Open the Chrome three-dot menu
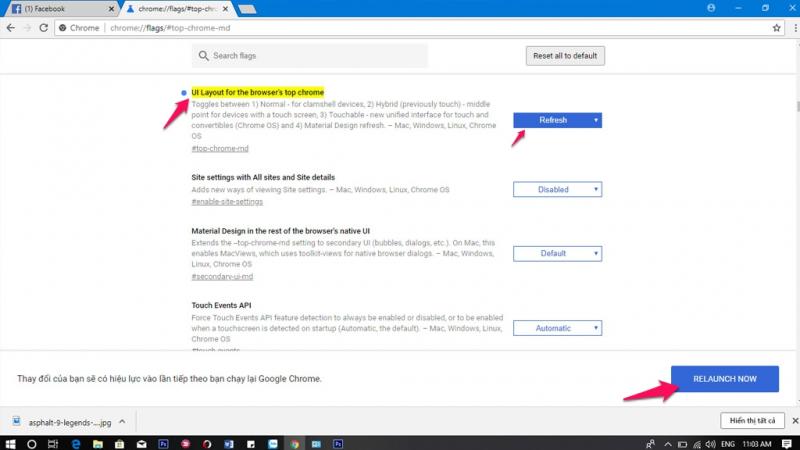The width and height of the screenshot is (800, 450). pyautogui.click(x=789, y=28)
